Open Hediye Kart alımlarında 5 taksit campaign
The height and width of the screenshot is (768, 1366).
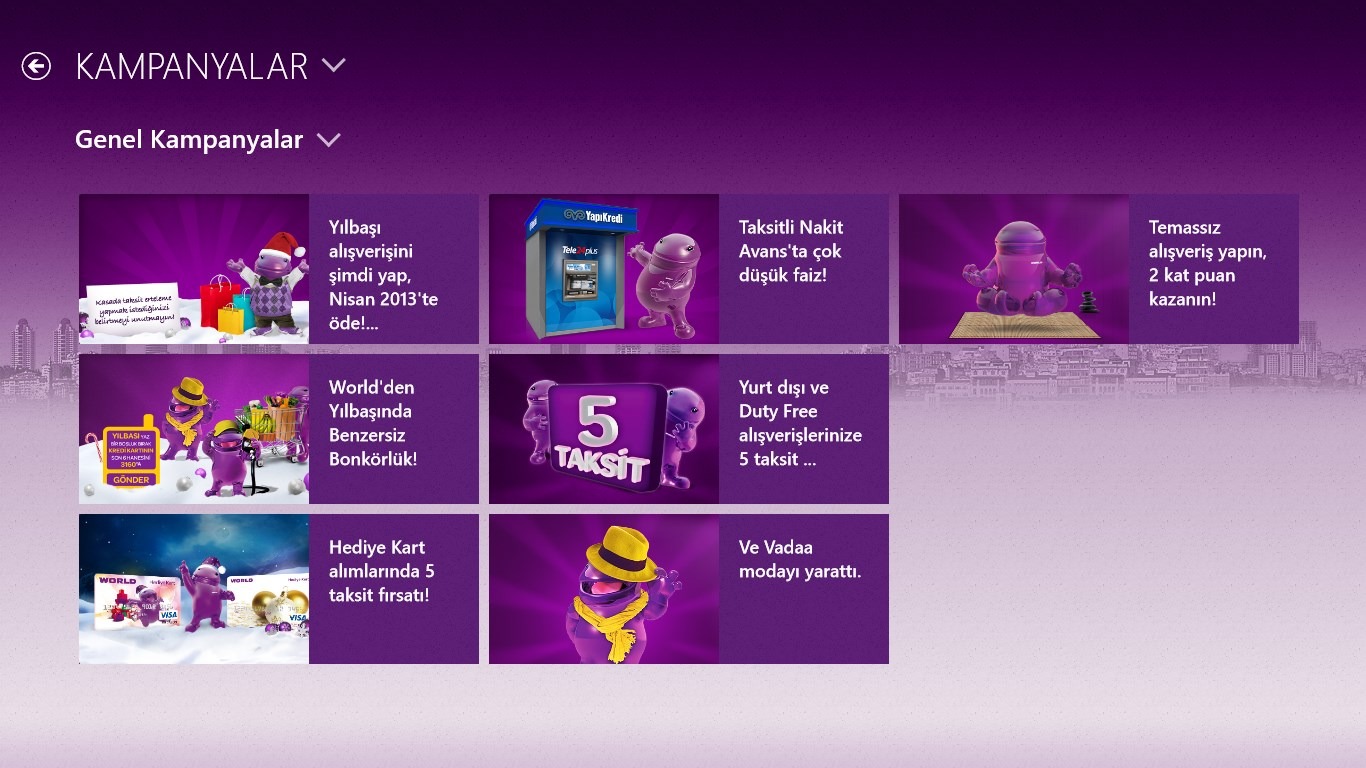(394, 589)
